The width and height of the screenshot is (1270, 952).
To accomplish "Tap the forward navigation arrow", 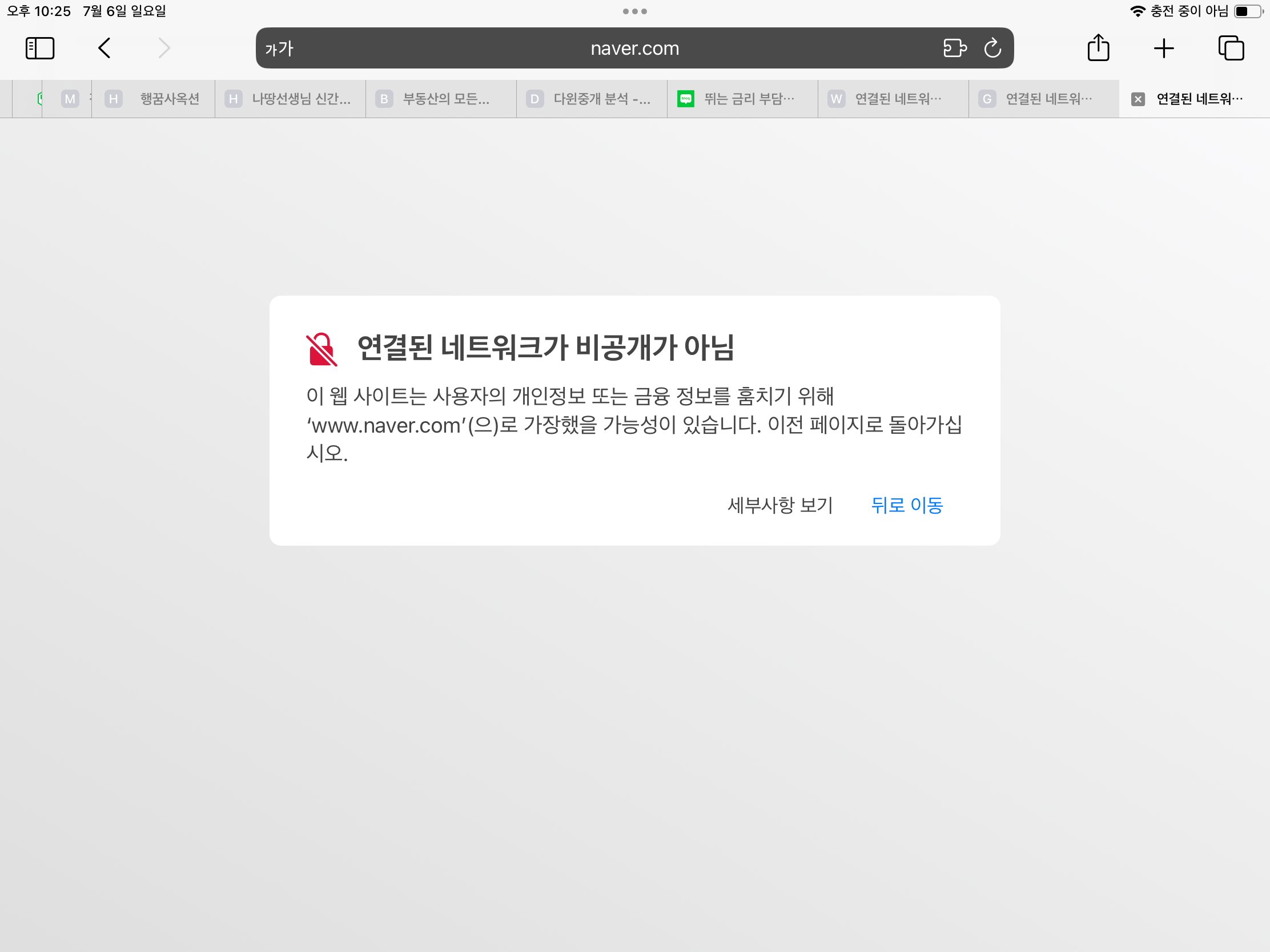I will tap(164, 48).
